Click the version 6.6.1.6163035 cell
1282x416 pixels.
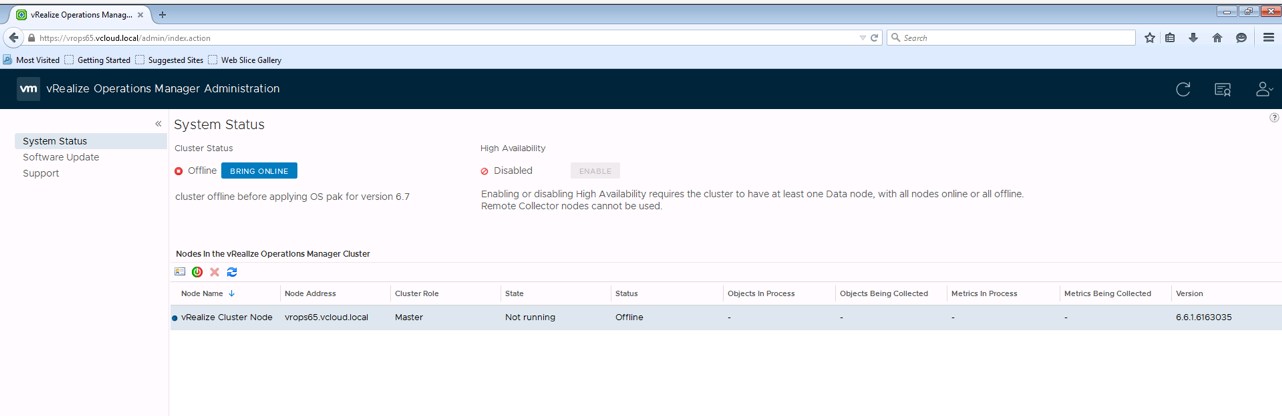1204,317
